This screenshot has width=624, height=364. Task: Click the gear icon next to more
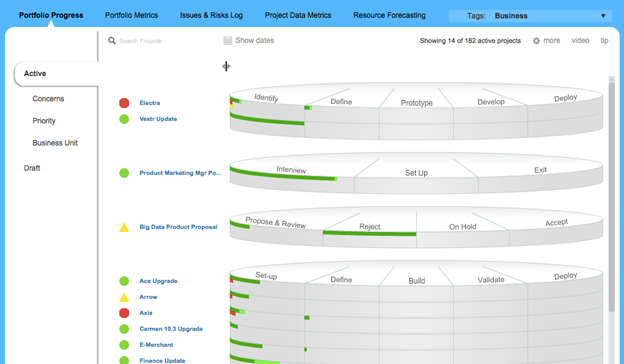pos(536,41)
